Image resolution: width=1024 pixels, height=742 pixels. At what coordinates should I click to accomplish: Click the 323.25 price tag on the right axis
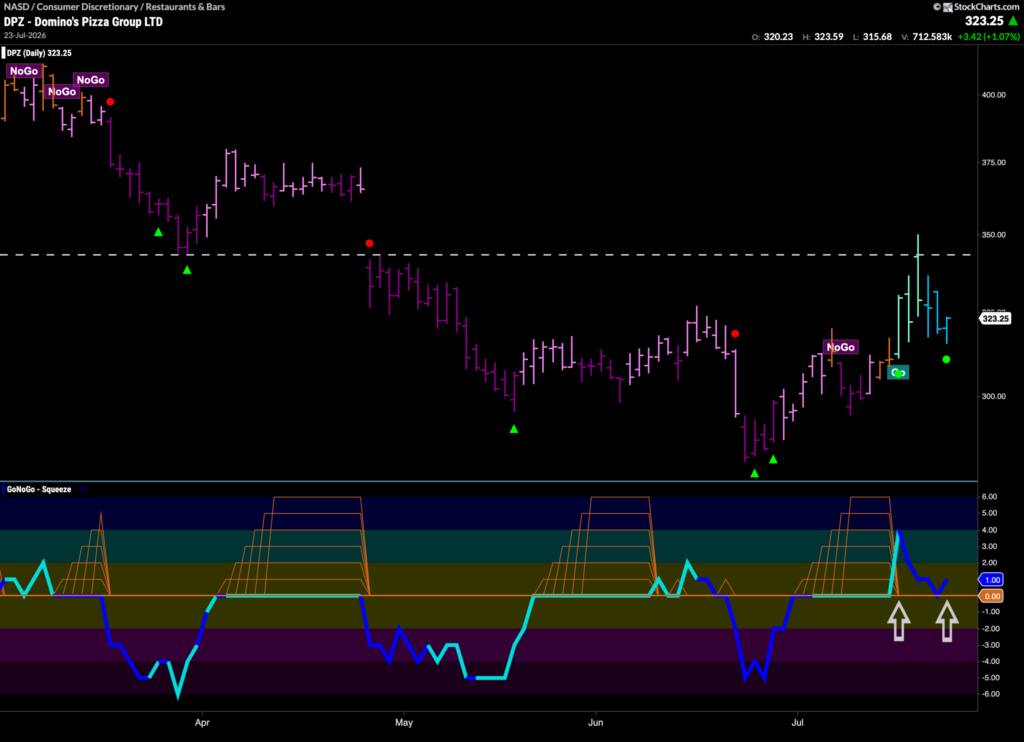[x=995, y=319]
